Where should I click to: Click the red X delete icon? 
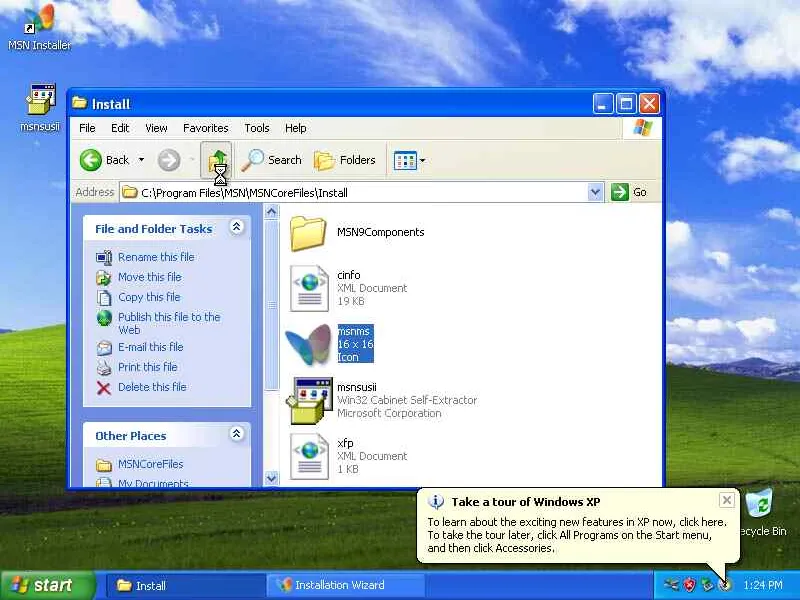104,388
